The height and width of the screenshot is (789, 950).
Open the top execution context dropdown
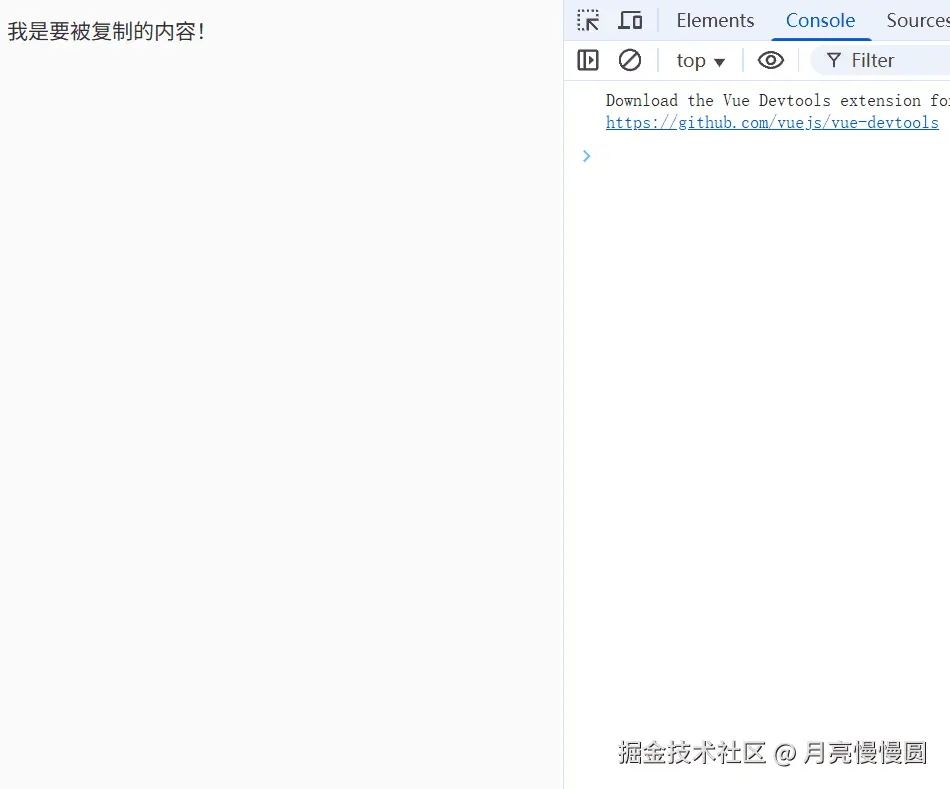(700, 60)
